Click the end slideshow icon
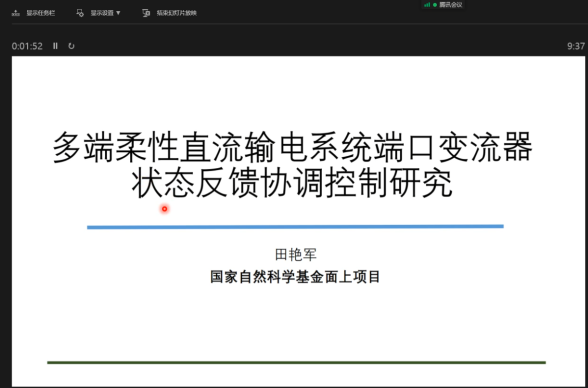The height and width of the screenshot is (388, 588). pos(146,13)
